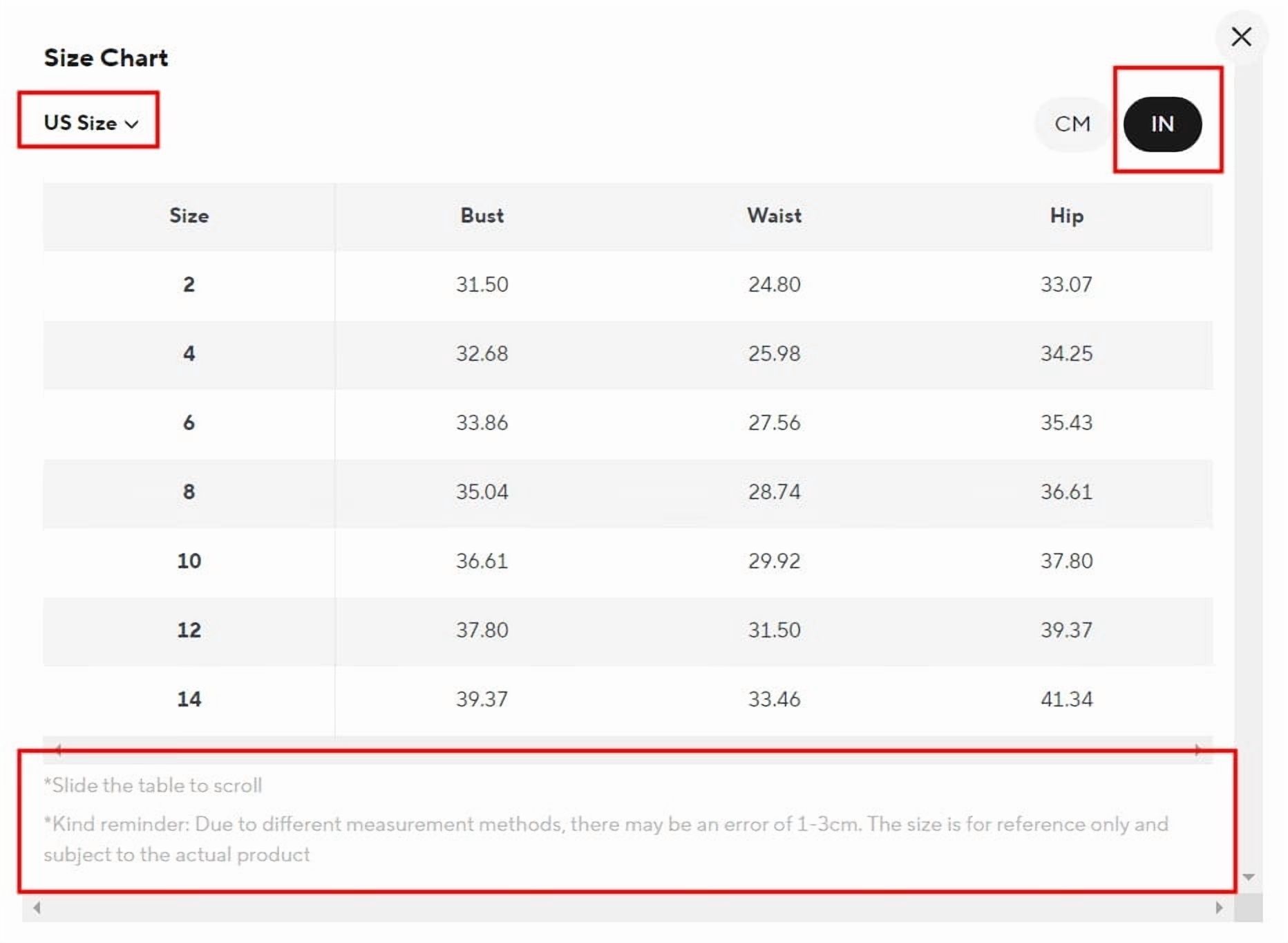This screenshot has width=1288, height=943.
Task: Click the bottom scrollbar left arrow
Action: [x=37, y=907]
